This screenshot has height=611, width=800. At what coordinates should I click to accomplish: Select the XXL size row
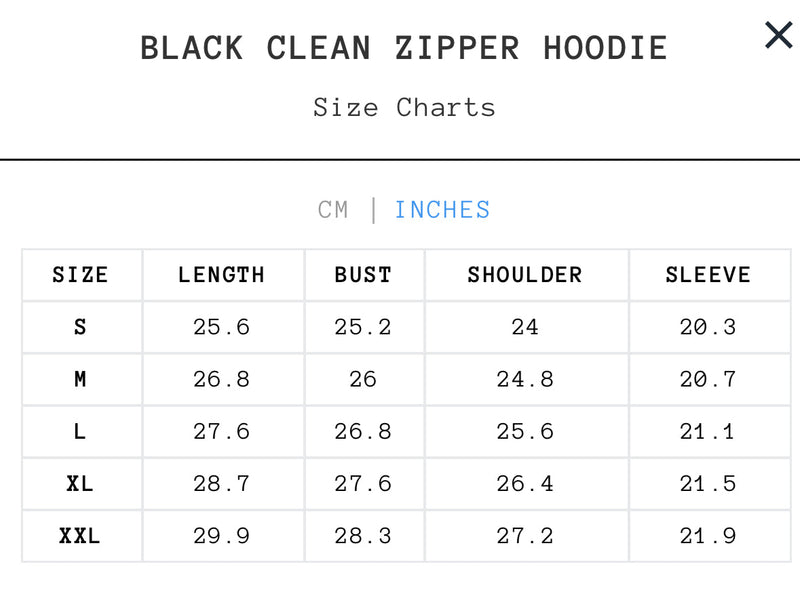(x=80, y=536)
